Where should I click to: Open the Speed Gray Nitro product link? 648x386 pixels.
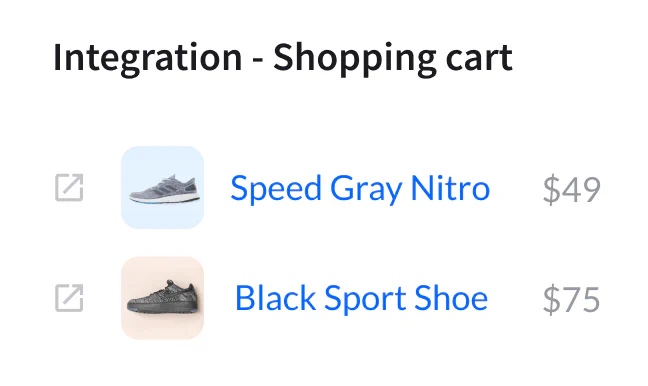pyautogui.click(x=360, y=189)
